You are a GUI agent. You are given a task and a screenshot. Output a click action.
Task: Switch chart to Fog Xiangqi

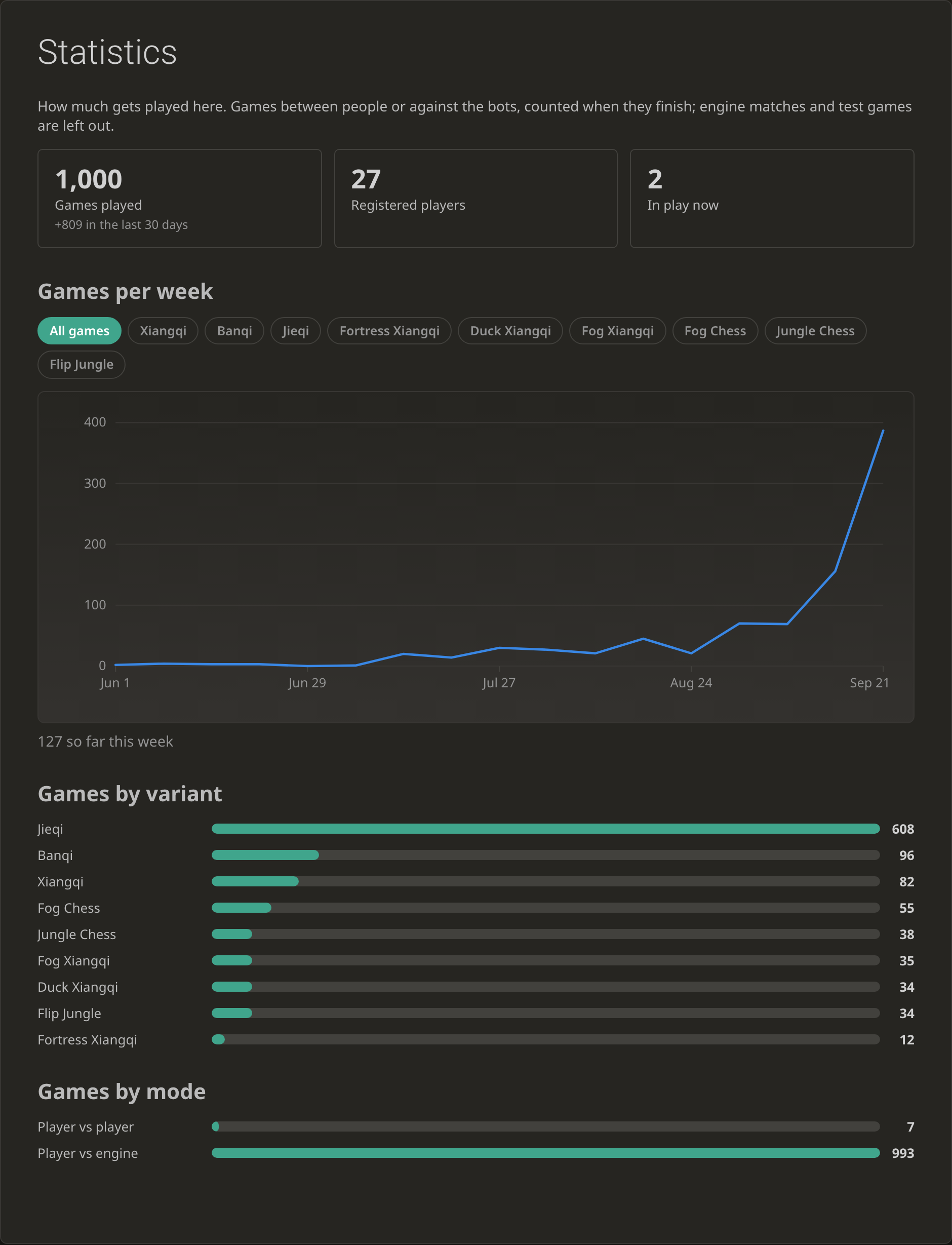click(x=618, y=331)
